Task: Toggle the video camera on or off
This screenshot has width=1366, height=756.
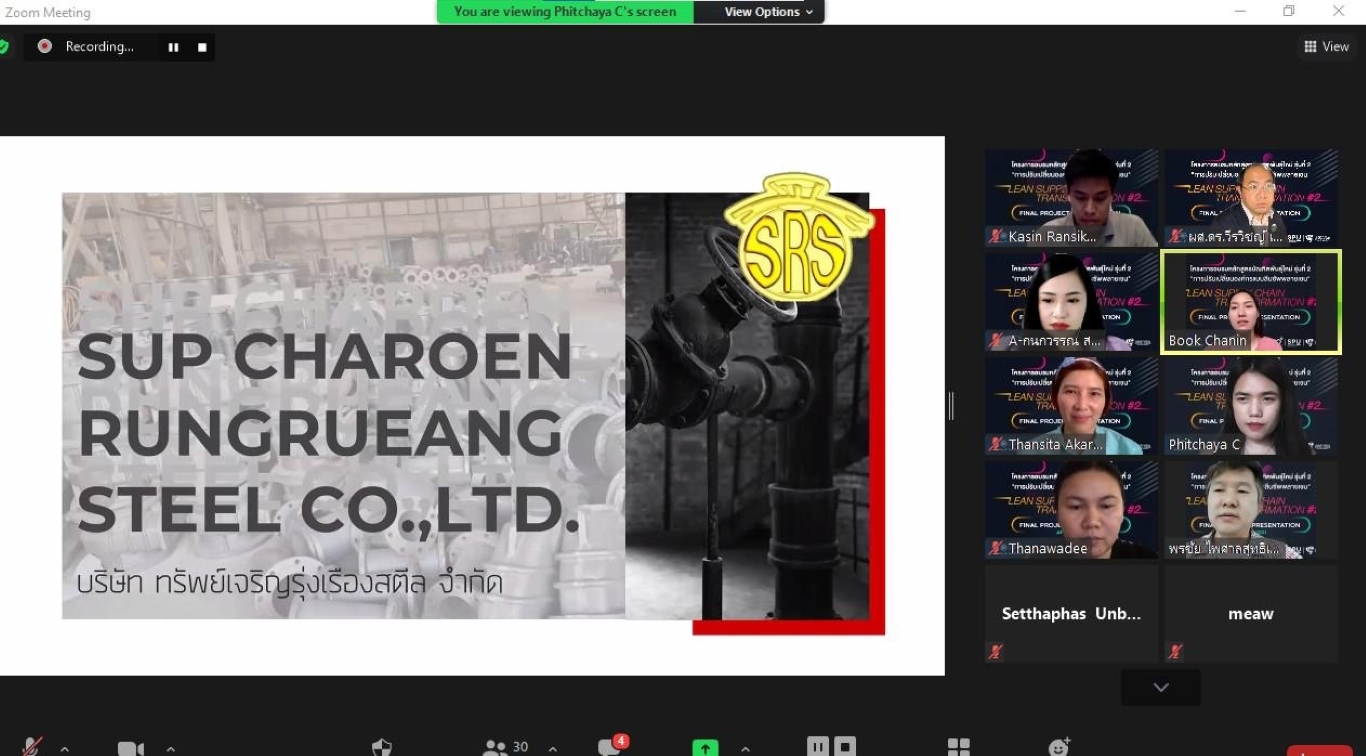Action: [130, 748]
